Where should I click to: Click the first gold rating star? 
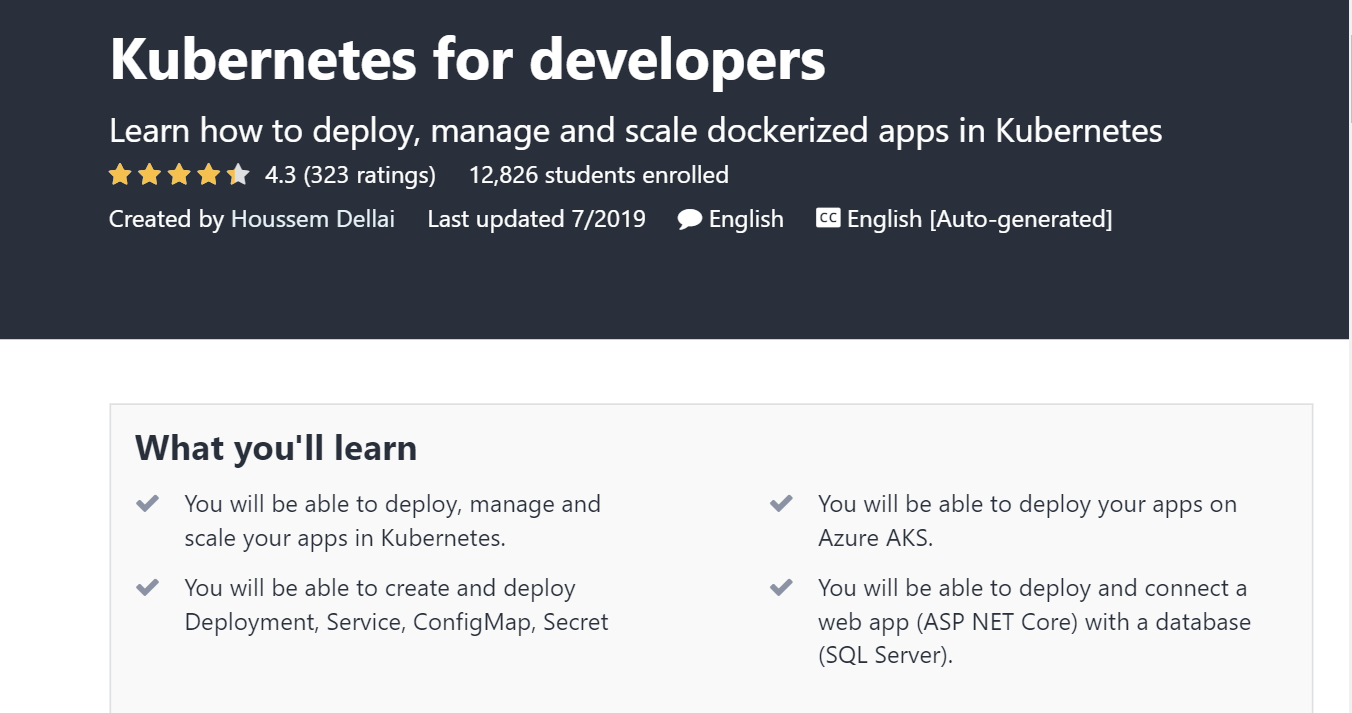[x=120, y=176]
